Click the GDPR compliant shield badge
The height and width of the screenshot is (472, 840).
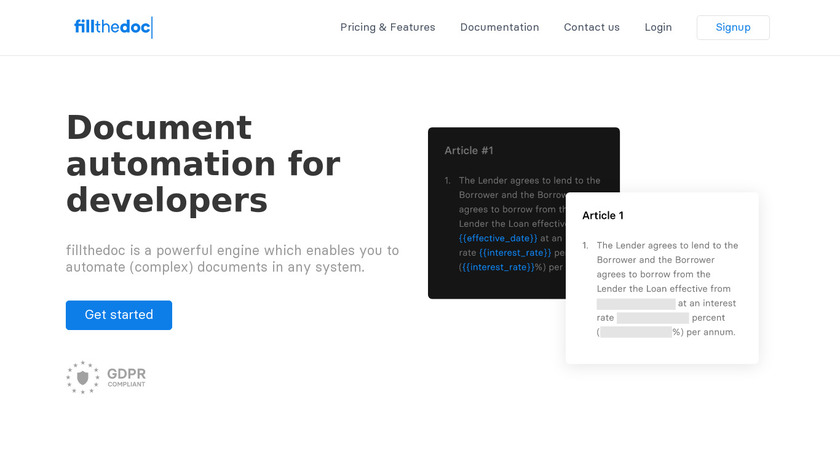106,378
